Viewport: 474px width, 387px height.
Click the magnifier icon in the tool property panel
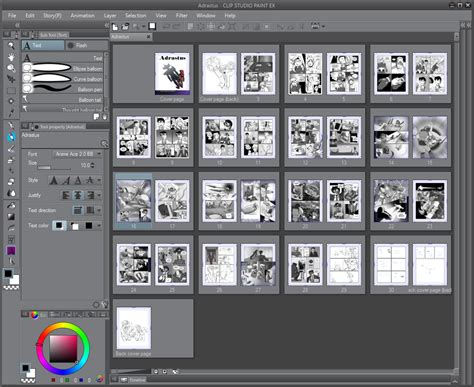click(x=104, y=144)
